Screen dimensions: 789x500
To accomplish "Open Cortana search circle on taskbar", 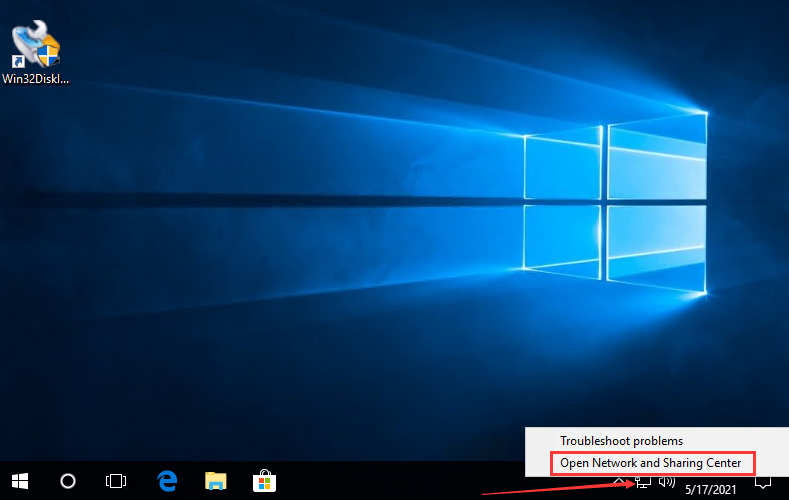I will [x=68, y=481].
